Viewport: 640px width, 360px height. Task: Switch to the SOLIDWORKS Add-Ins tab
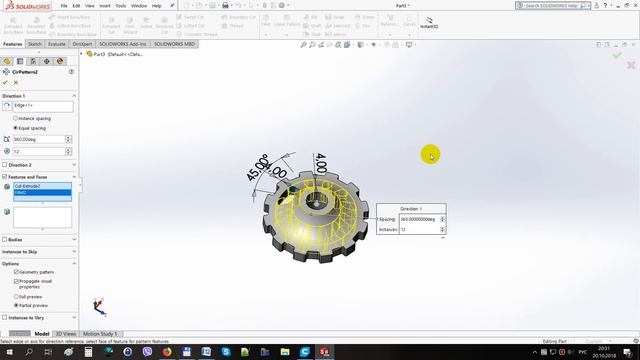[x=123, y=44]
